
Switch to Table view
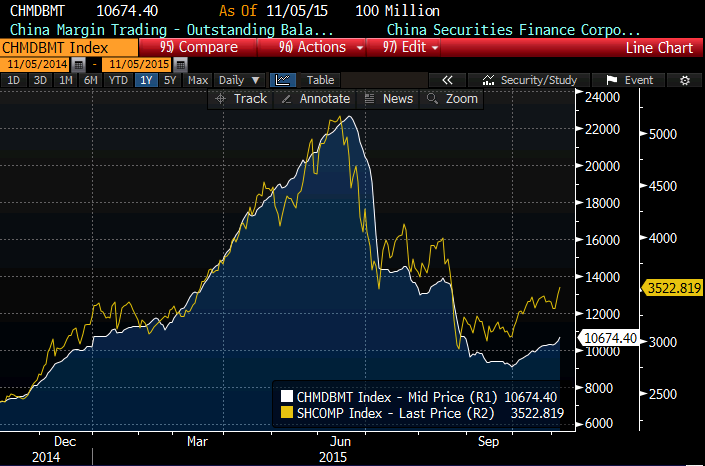[x=321, y=80]
